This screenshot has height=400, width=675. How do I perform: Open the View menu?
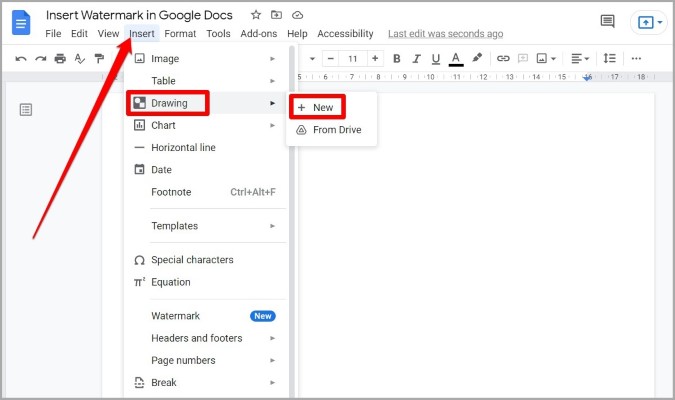[x=108, y=34]
